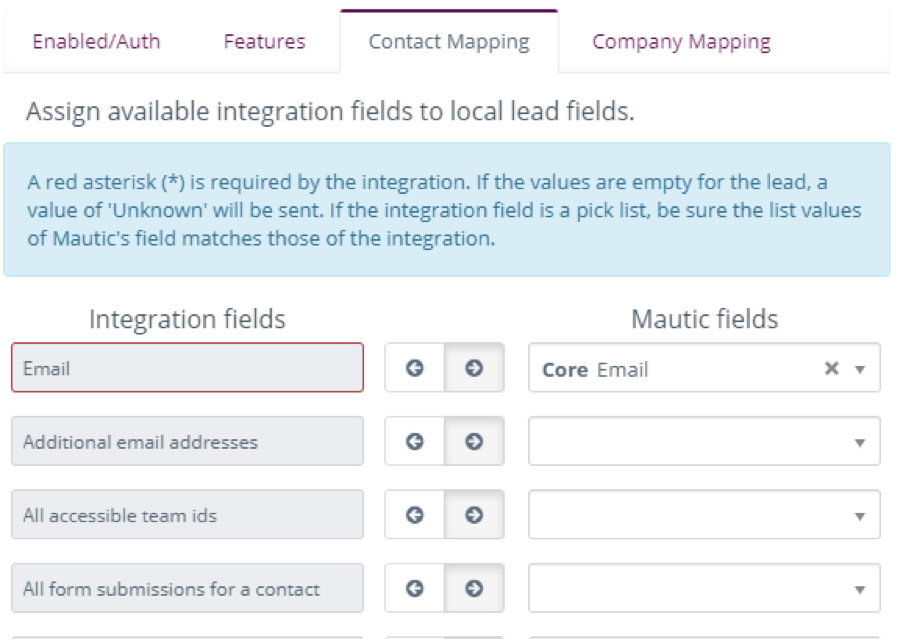The width and height of the screenshot is (902, 639).
Task: Open the Company Mapping tab
Action: (681, 41)
